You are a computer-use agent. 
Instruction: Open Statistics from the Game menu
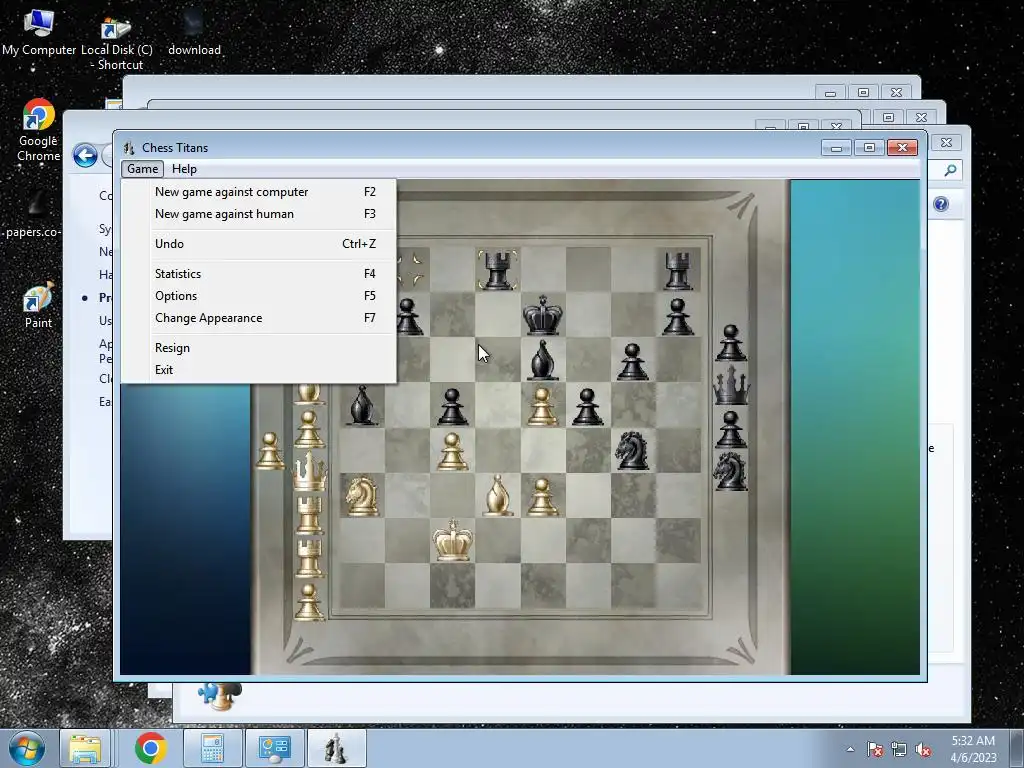pyautogui.click(x=259, y=274)
